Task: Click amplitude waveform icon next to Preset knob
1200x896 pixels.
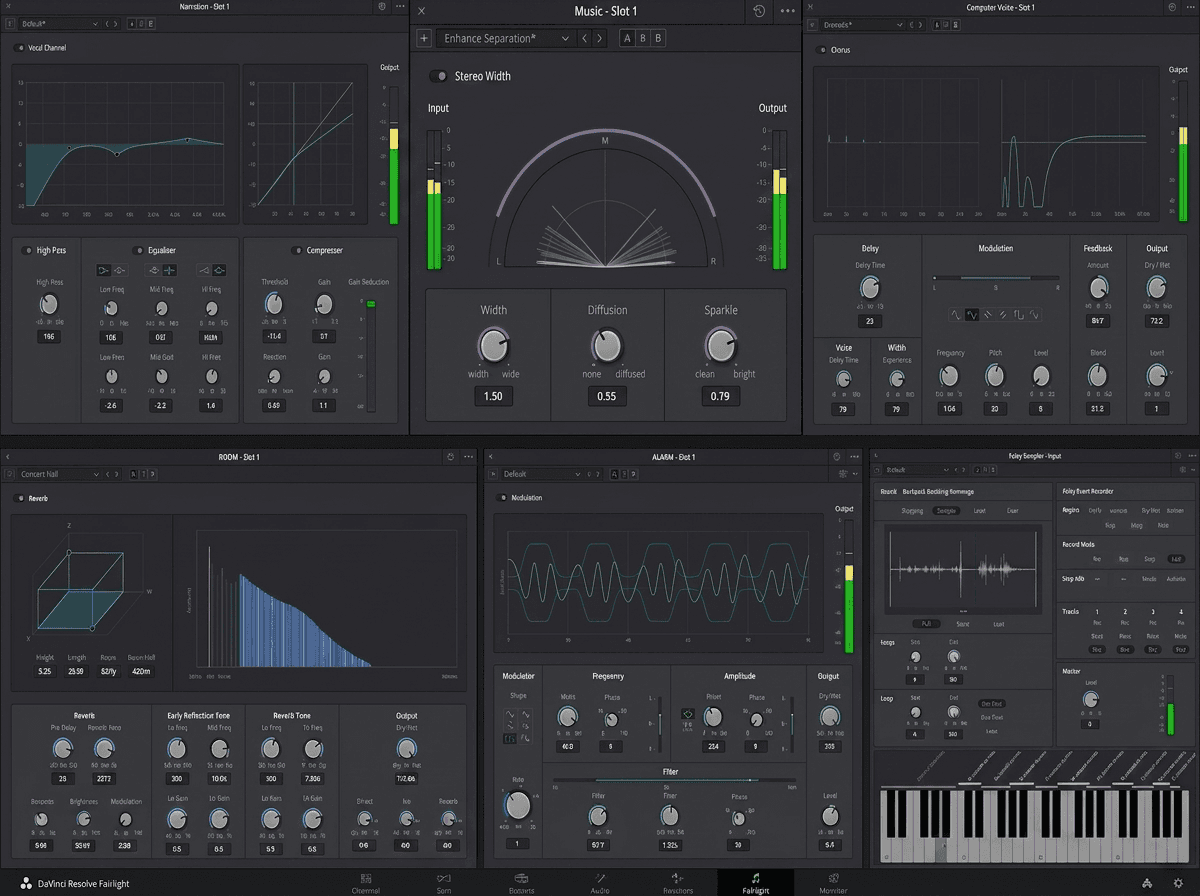Action: tap(687, 714)
